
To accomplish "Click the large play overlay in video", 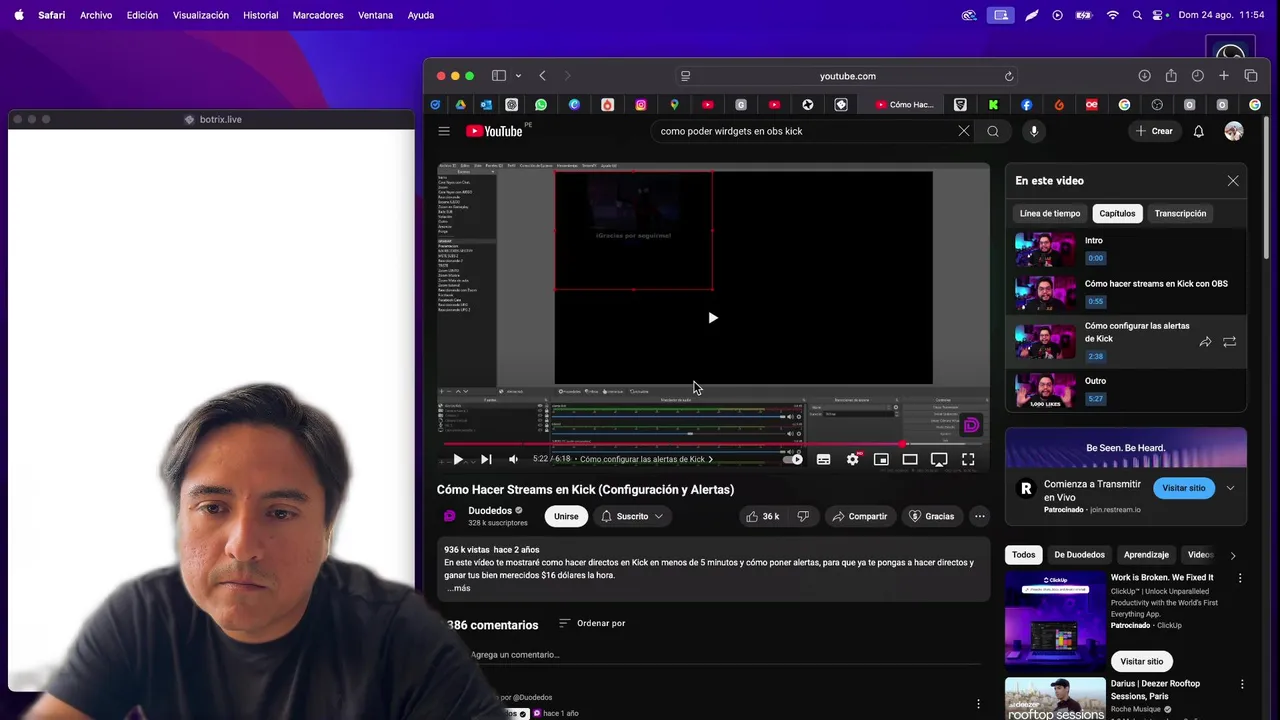I will click(x=713, y=318).
